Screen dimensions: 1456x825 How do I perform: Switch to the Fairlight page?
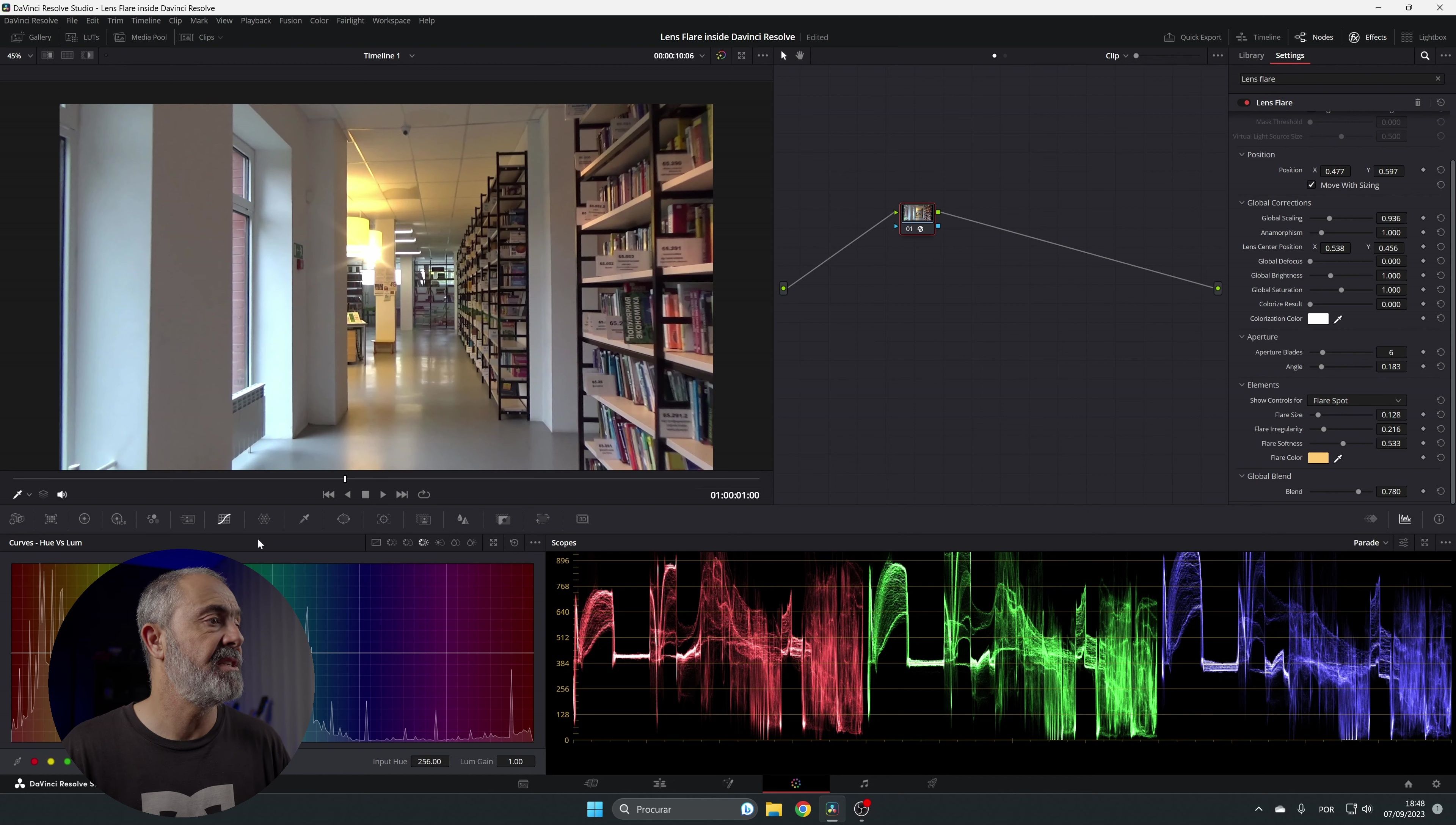point(864,784)
